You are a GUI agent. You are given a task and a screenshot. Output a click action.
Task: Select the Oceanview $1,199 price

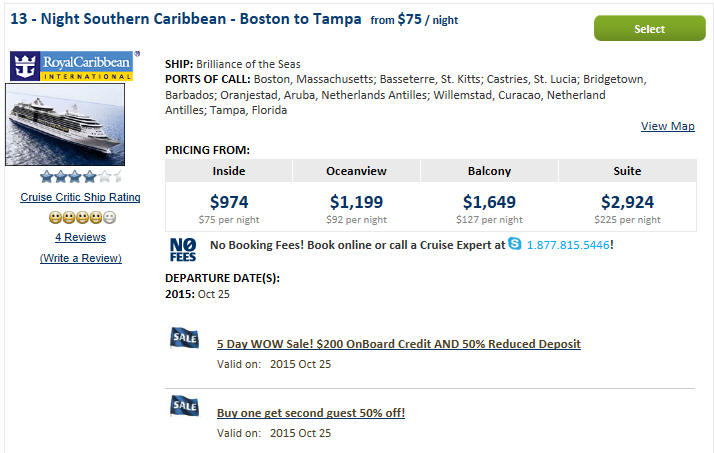click(x=357, y=202)
